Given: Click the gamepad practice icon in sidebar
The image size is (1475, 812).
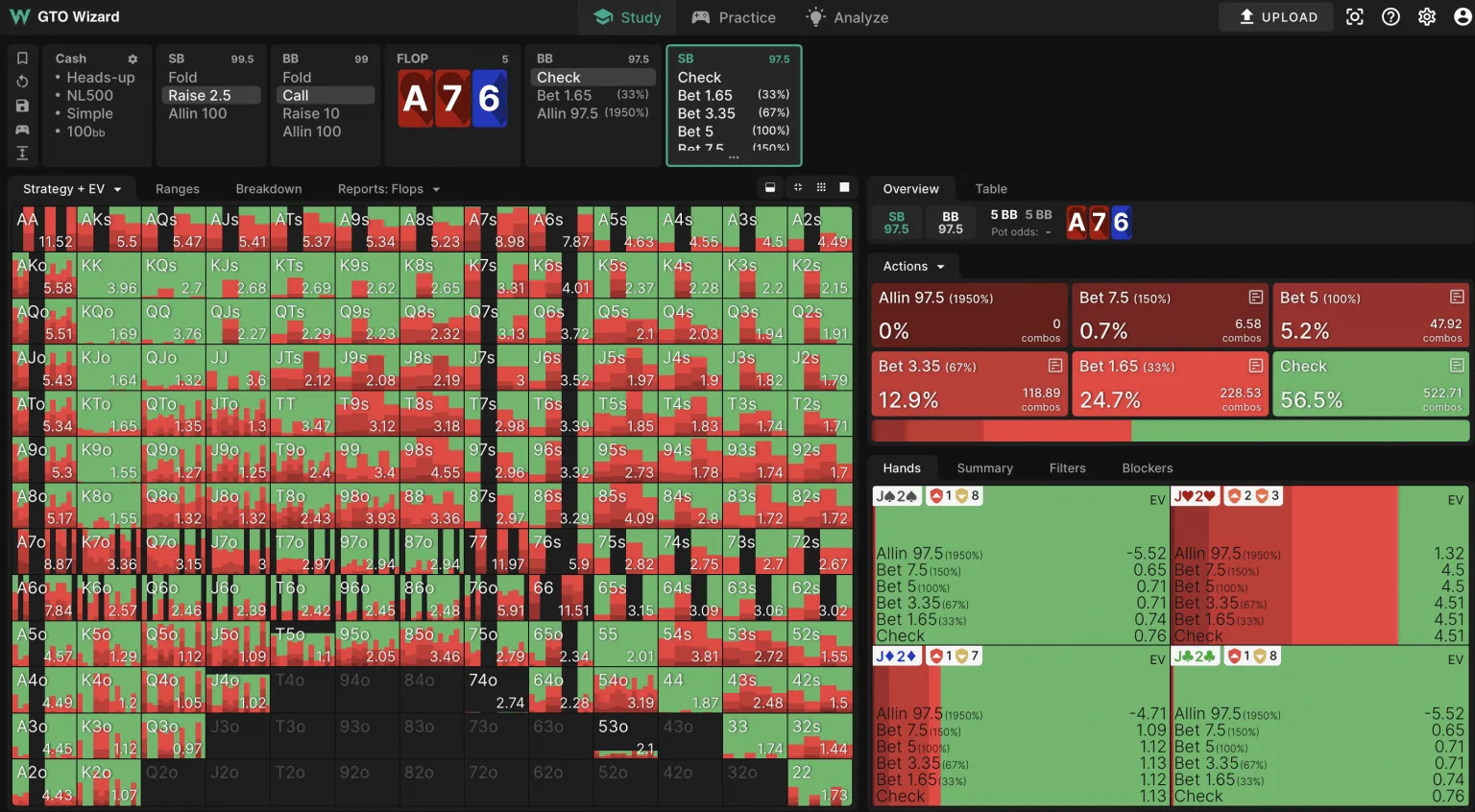Looking at the screenshot, I should (22, 130).
